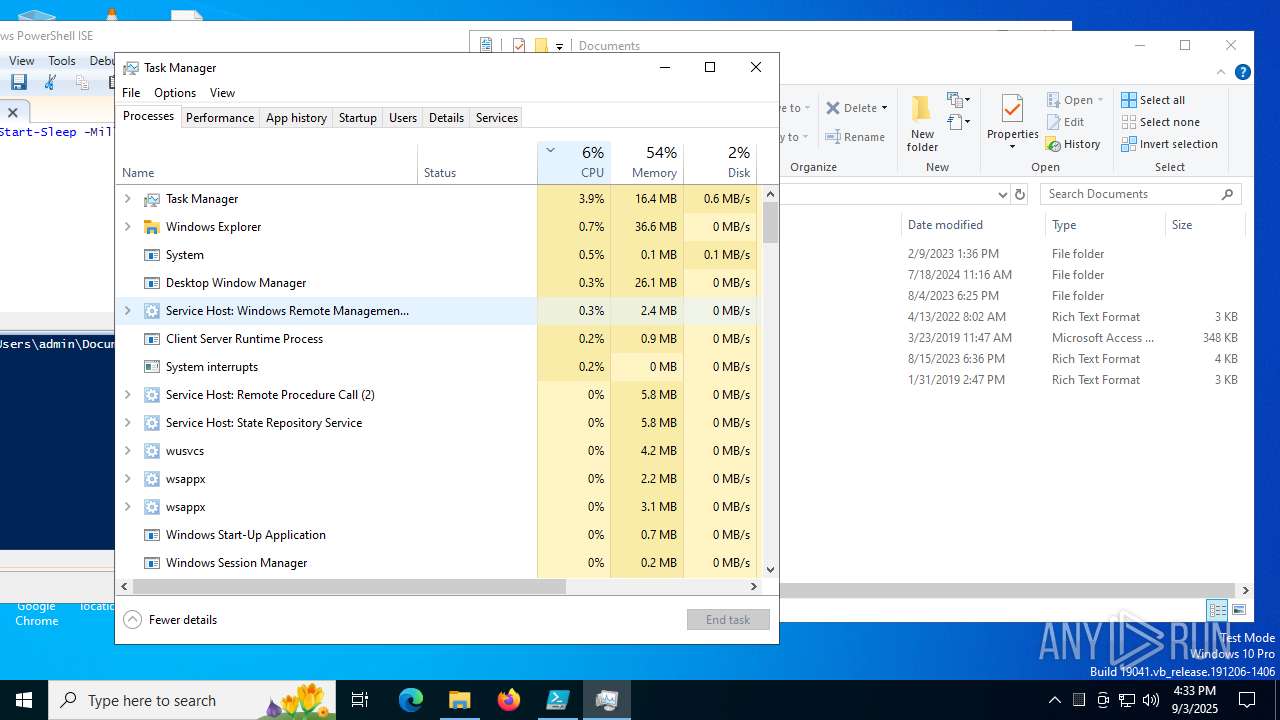Click the Service Host: State Repository Service gear icon
The height and width of the screenshot is (720, 1280).
(152, 423)
